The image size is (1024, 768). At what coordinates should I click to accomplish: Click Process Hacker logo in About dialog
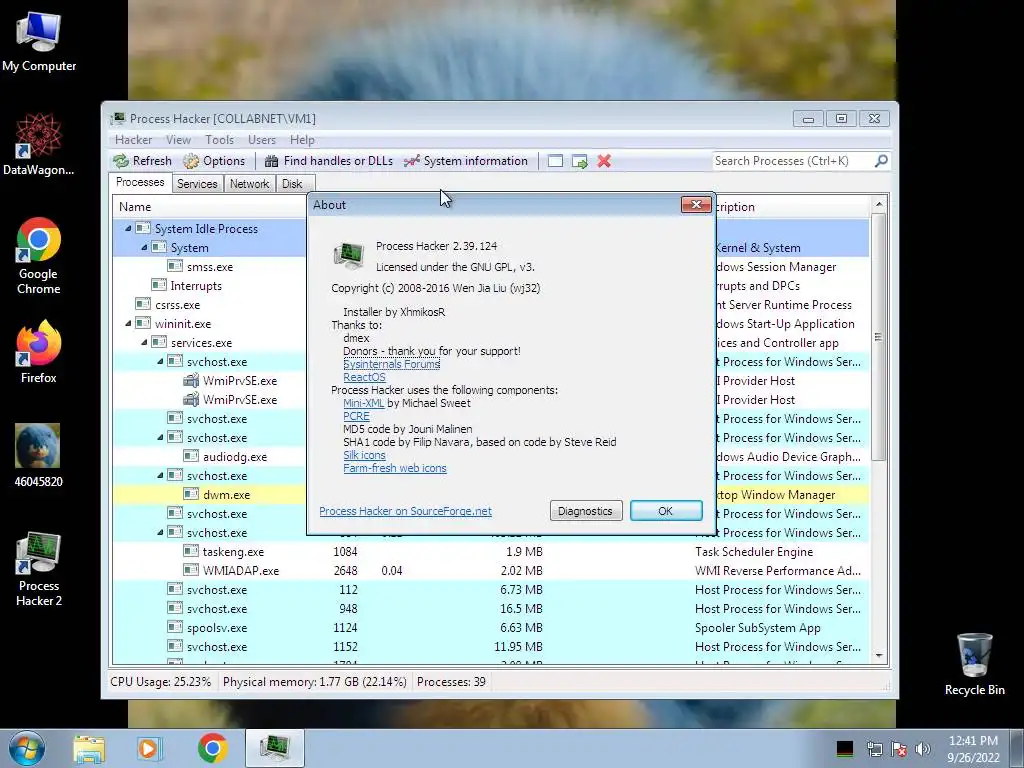tap(348, 255)
